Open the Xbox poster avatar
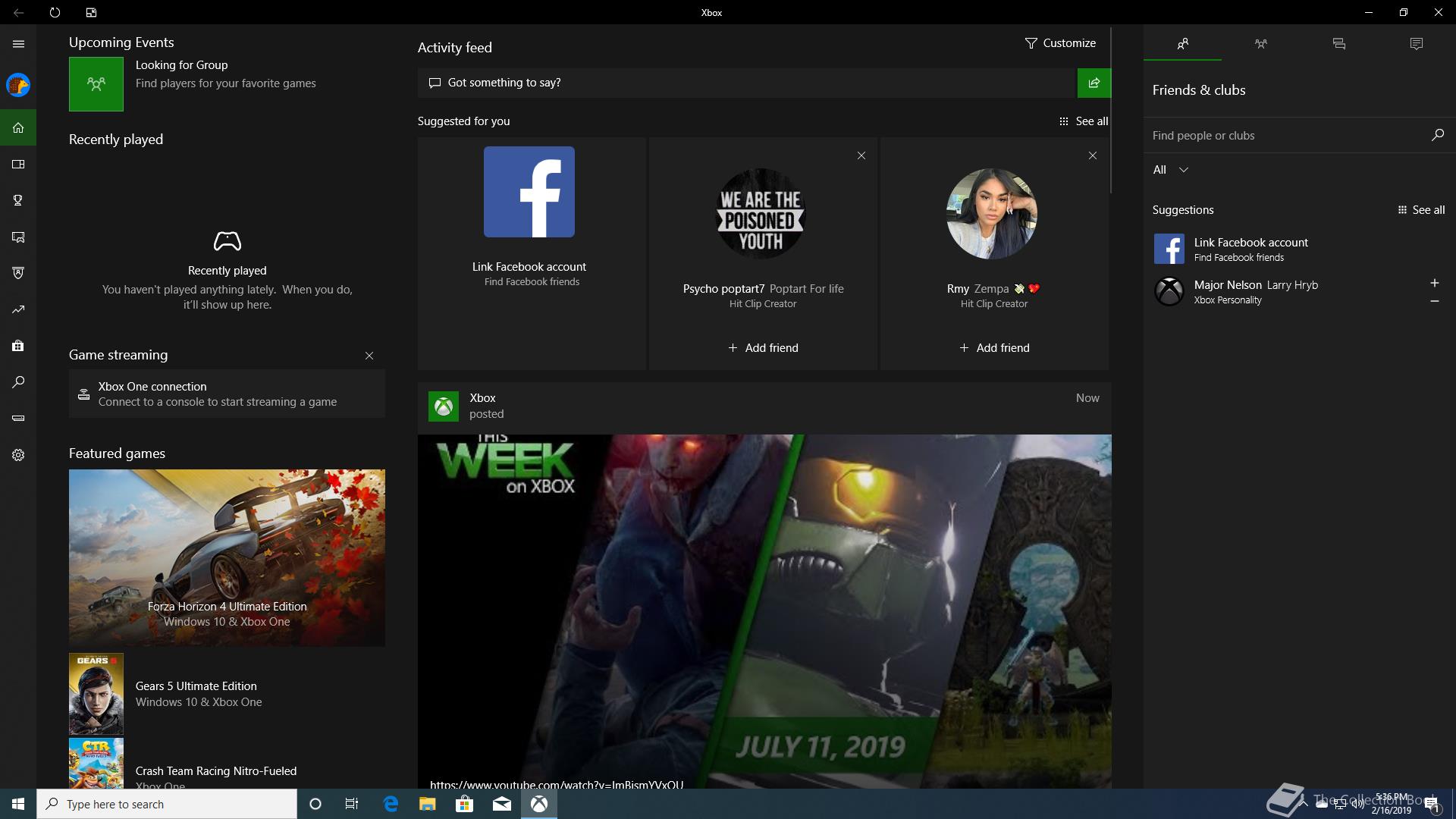 tap(444, 406)
